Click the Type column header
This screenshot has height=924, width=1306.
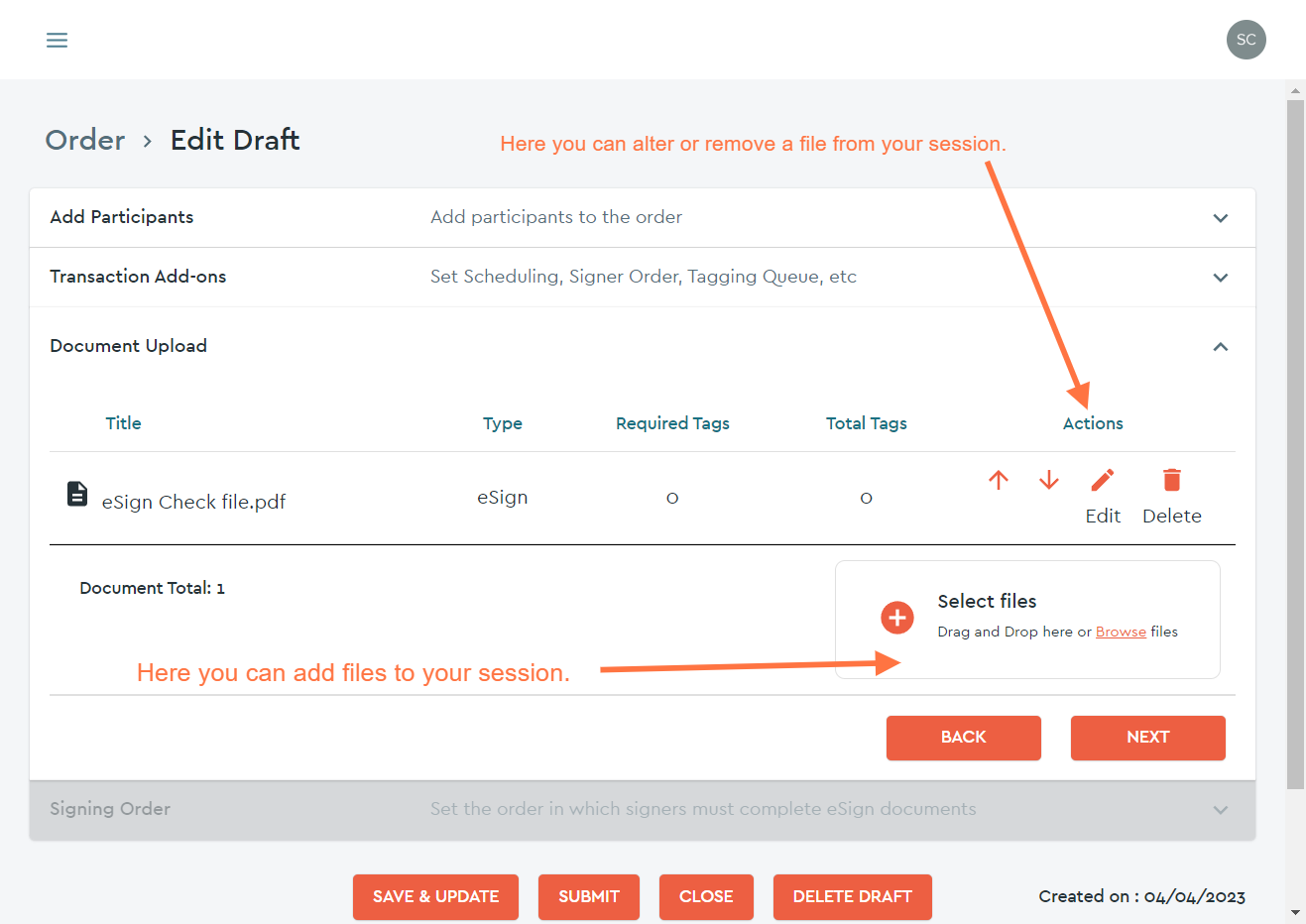tap(503, 423)
